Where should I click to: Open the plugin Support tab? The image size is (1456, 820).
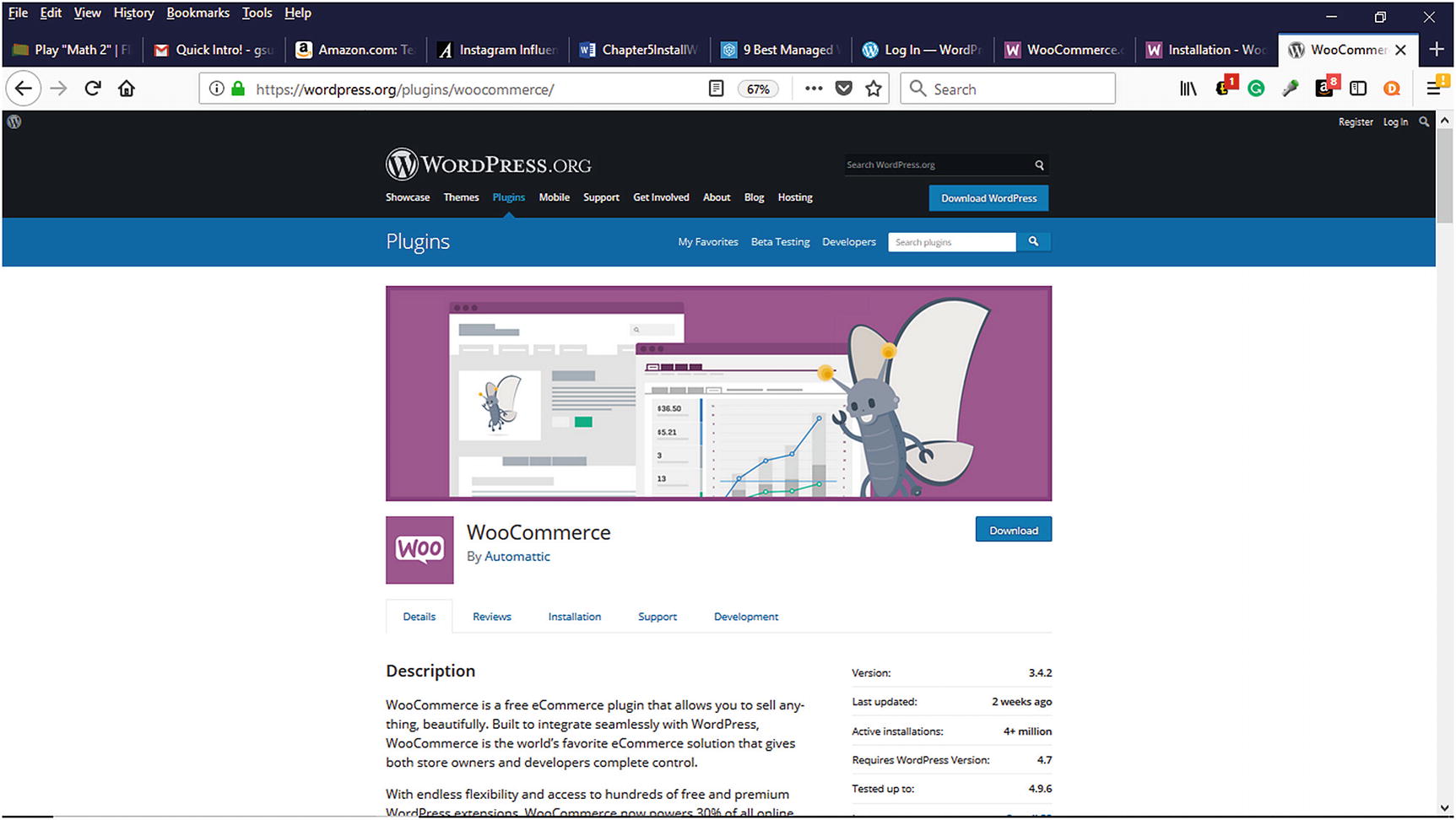pos(658,617)
